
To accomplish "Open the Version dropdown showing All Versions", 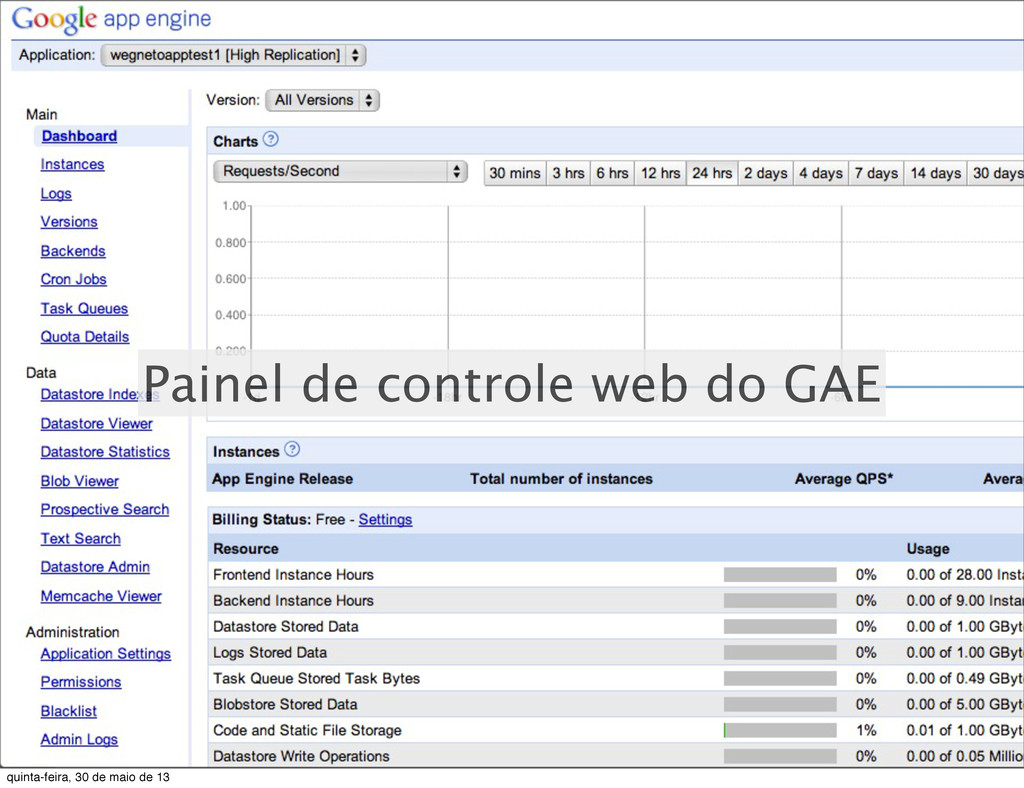I will coord(323,100).
